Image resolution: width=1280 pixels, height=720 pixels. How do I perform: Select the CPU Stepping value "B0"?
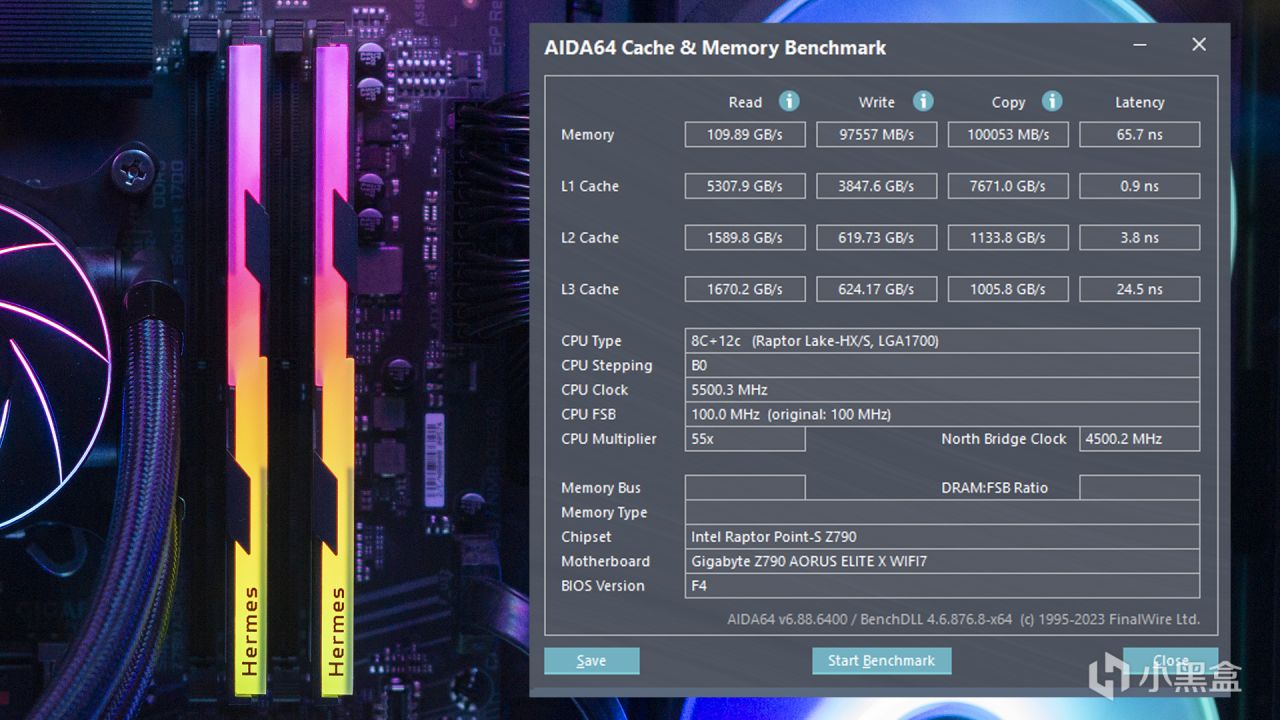click(942, 365)
